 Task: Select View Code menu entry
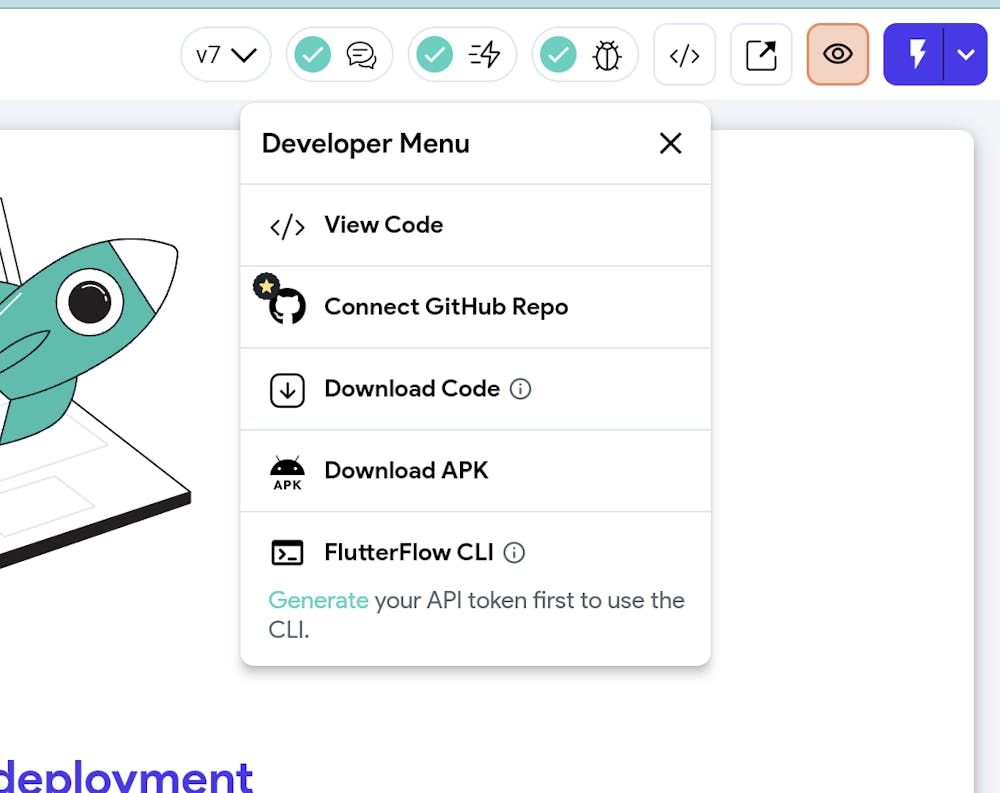pyautogui.click(x=475, y=225)
